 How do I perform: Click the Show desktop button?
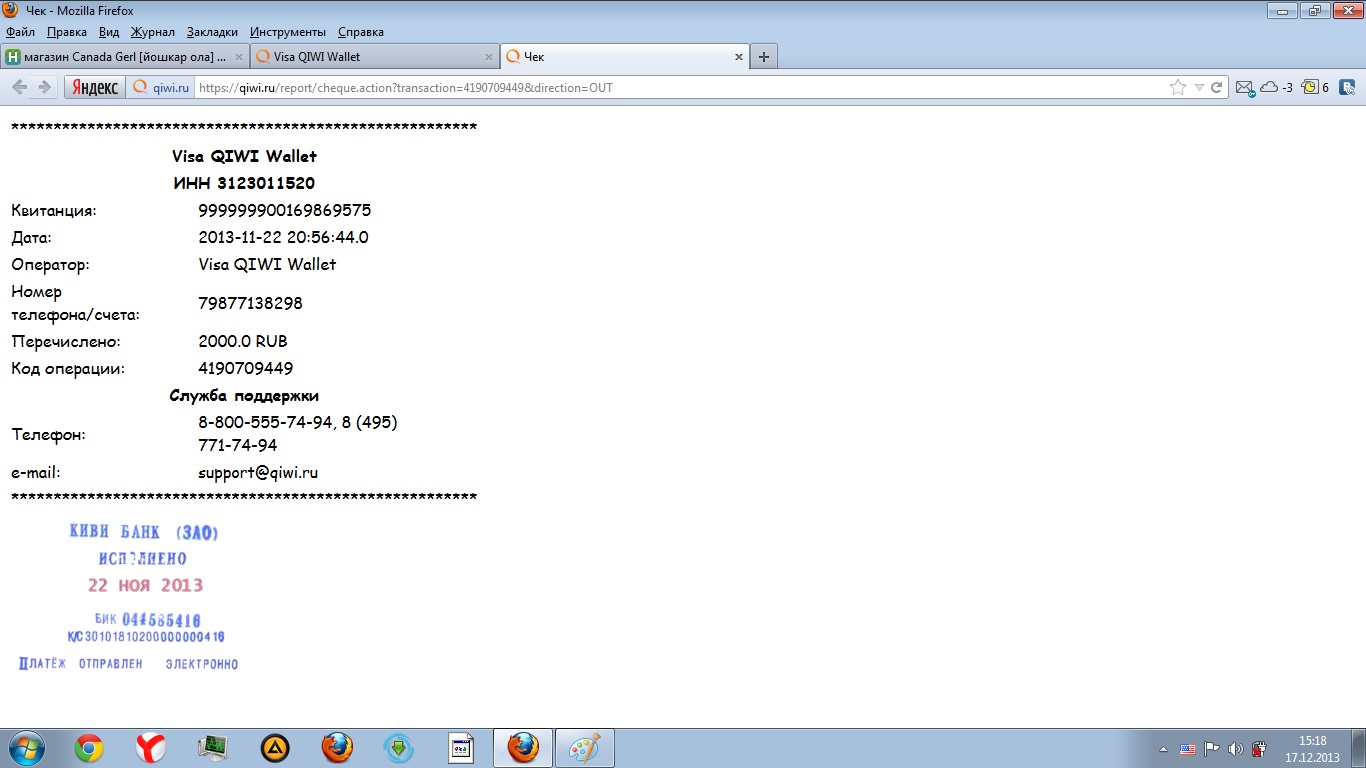(x=1358, y=748)
